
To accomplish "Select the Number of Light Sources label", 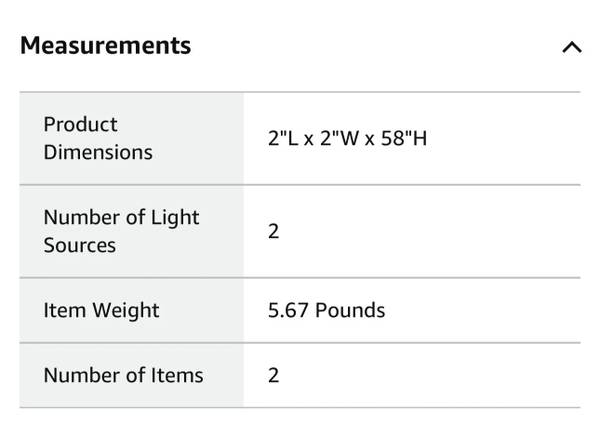I will click(121, 231).
